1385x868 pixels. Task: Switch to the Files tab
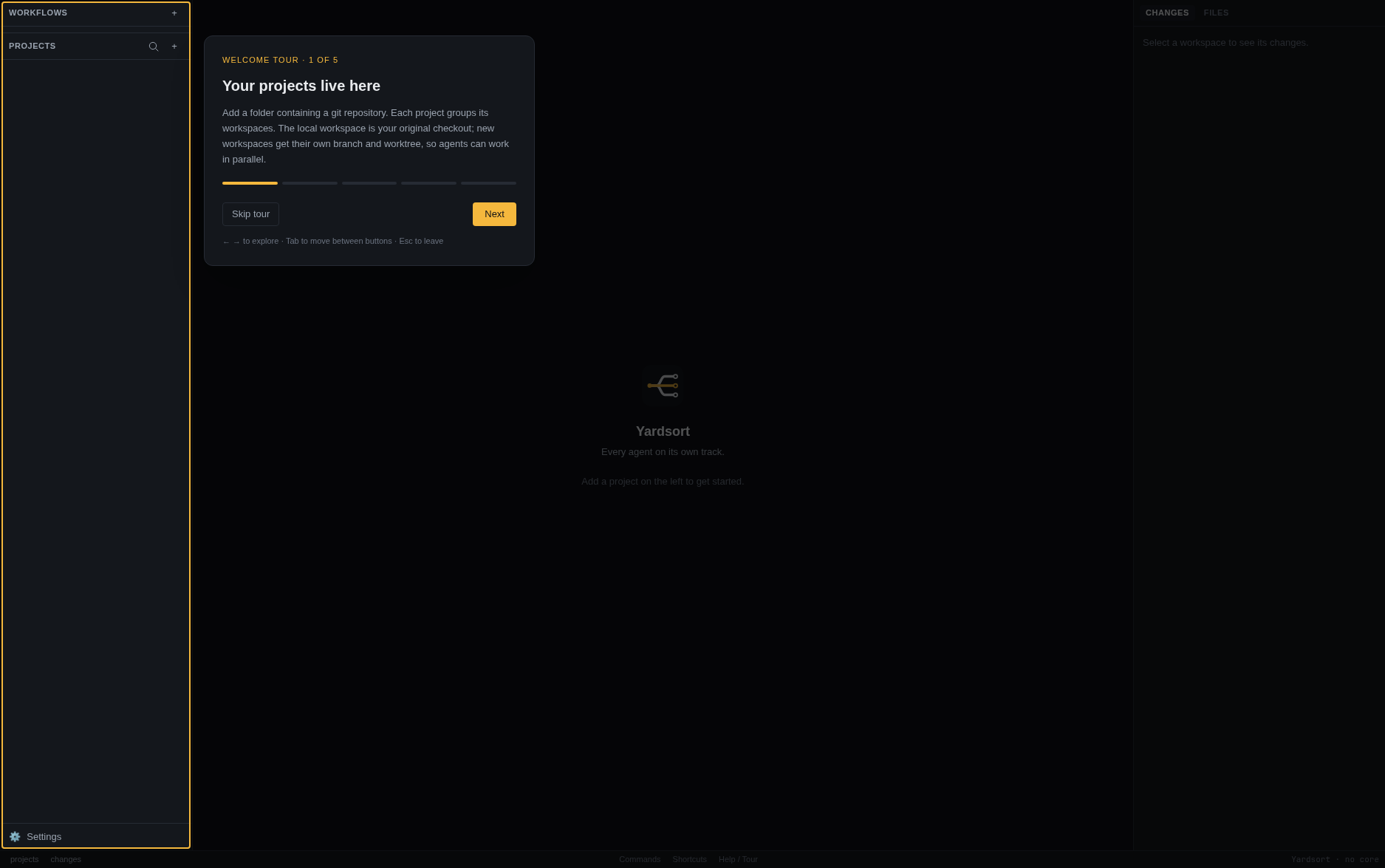[1216, 13]
